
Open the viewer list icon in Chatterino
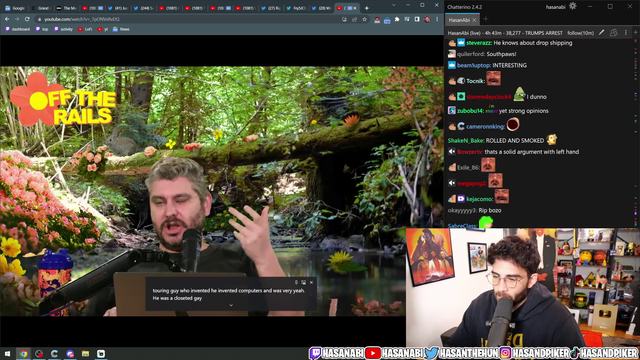tap(613, 33)
